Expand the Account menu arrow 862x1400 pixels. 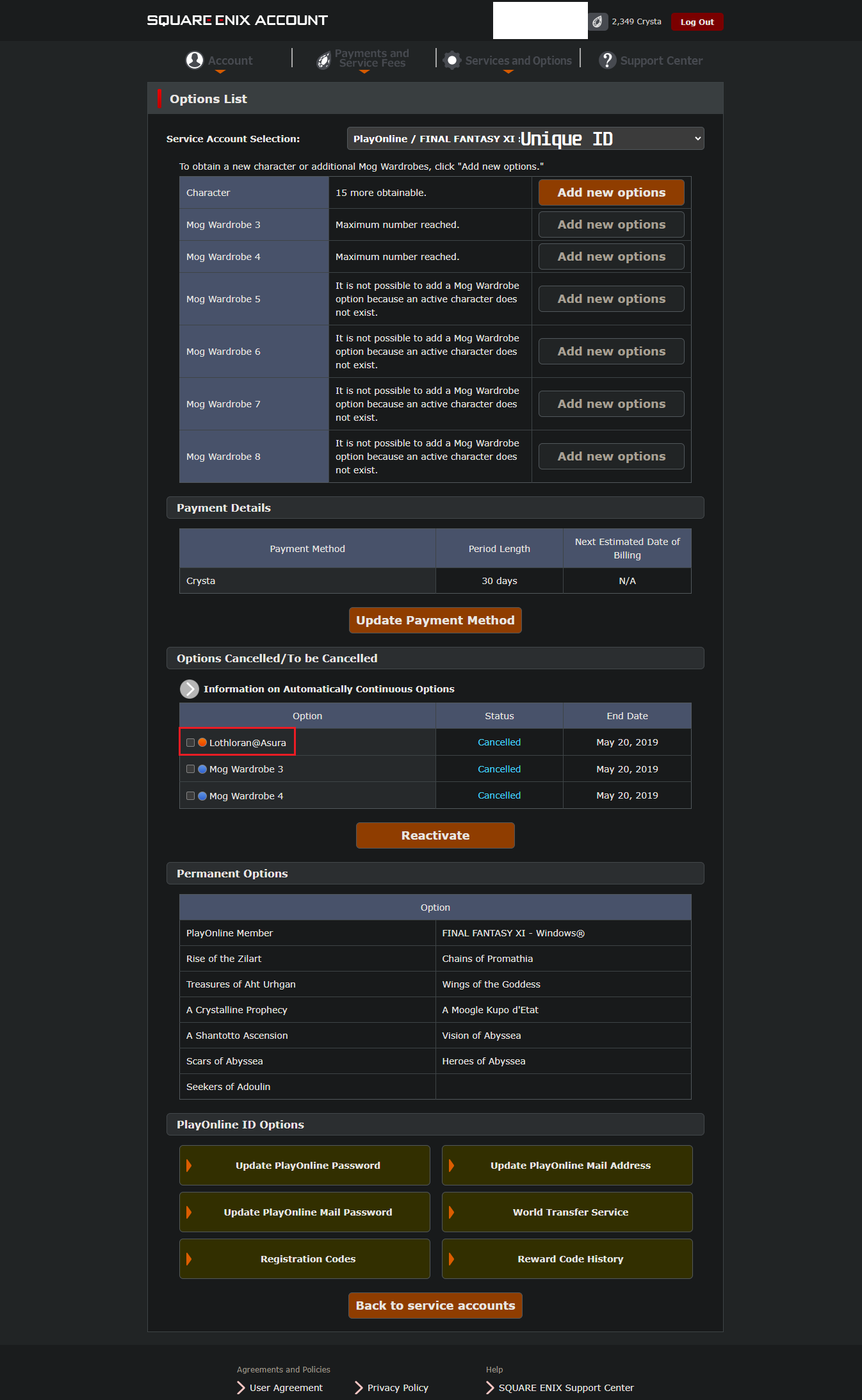pyautogui.click(x=220, y=72)
